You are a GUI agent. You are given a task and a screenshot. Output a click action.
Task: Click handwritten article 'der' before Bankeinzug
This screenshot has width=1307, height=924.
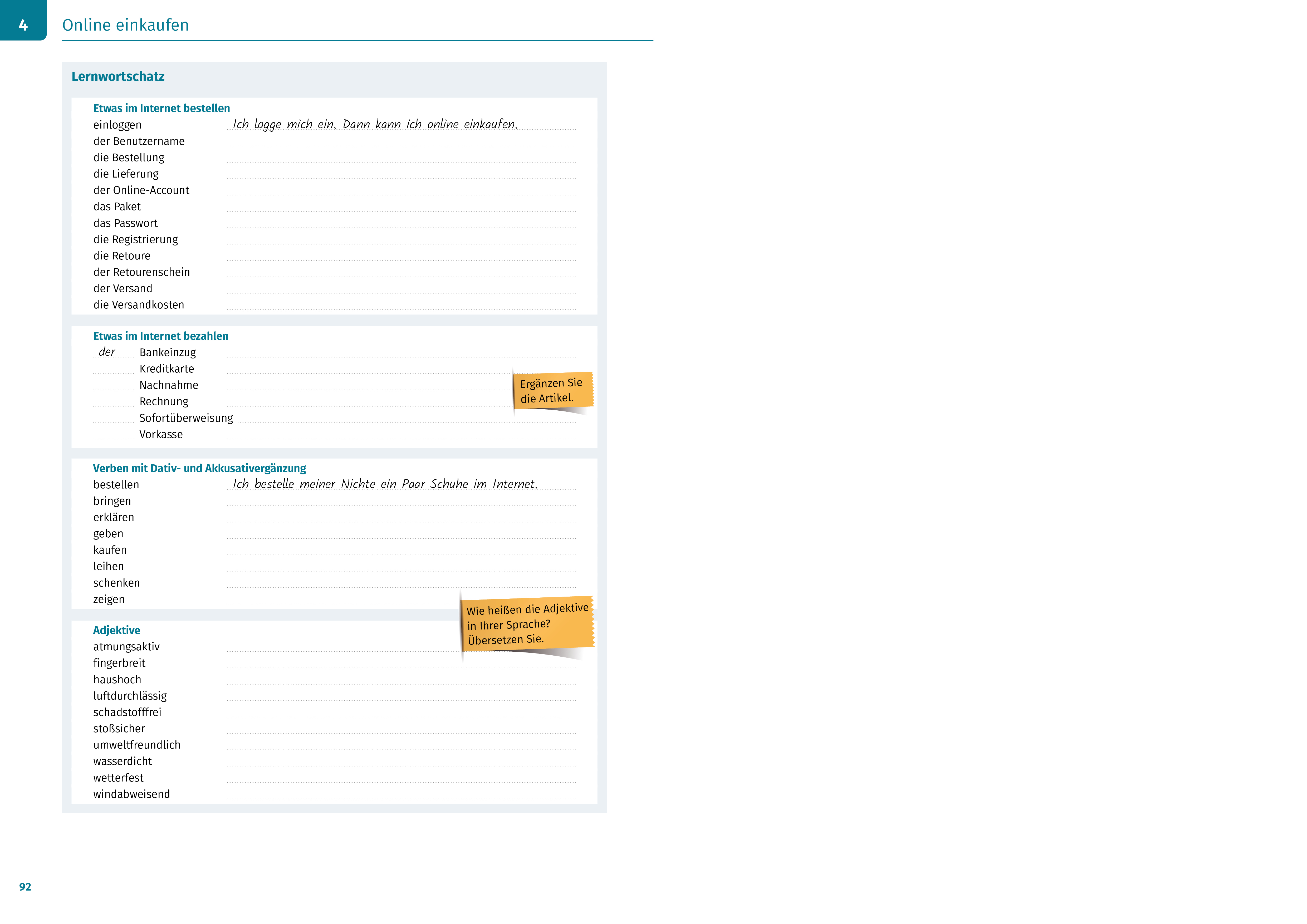coord(107,352)
